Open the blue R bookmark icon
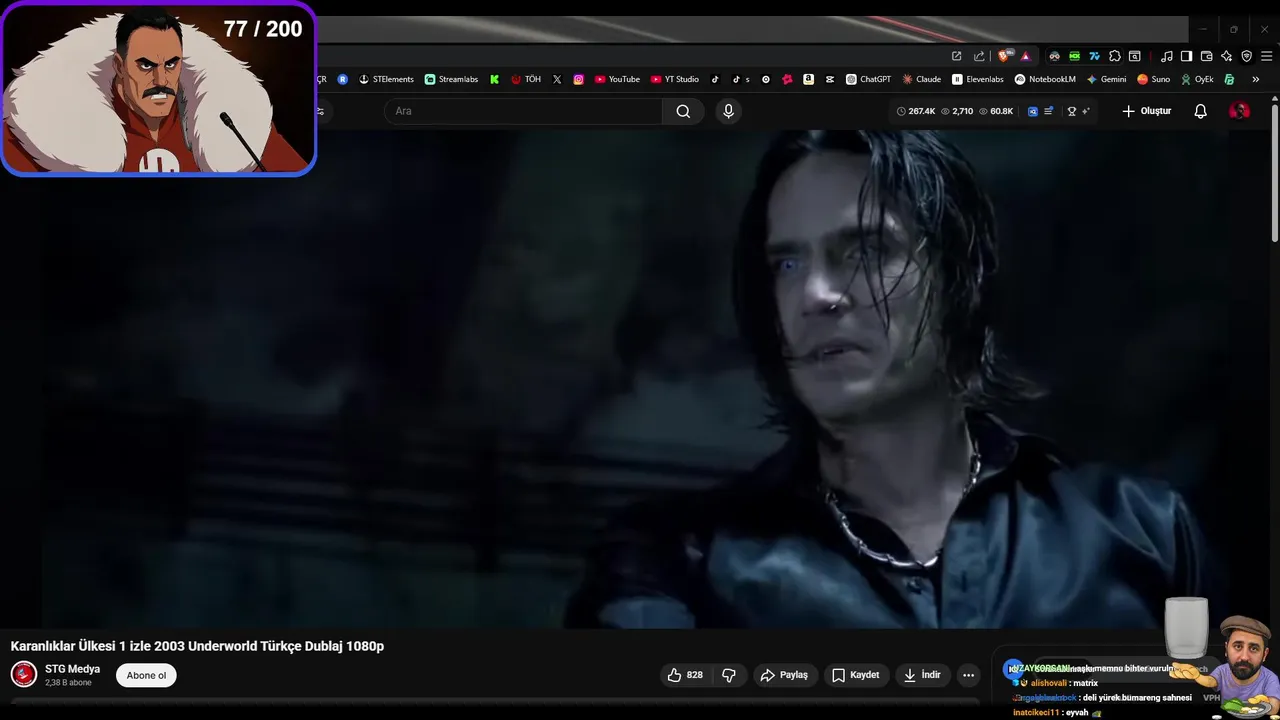The height and width of the screenshot is (720, 1280). pyautogui.click(x=342, y=79)
